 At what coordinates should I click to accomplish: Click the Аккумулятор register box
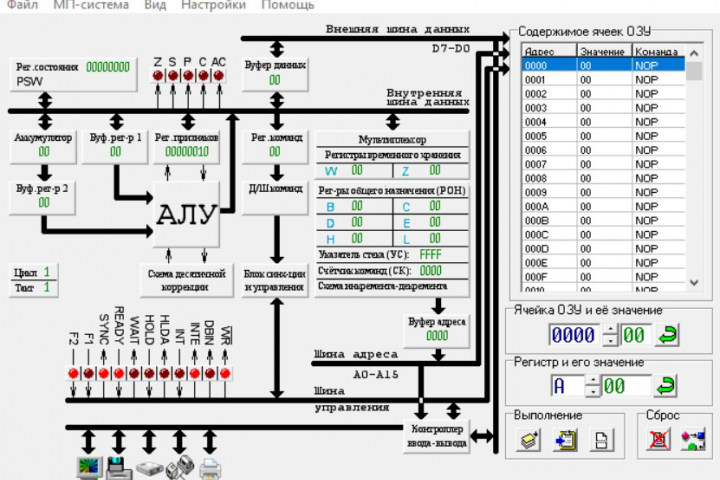[43, 146]
